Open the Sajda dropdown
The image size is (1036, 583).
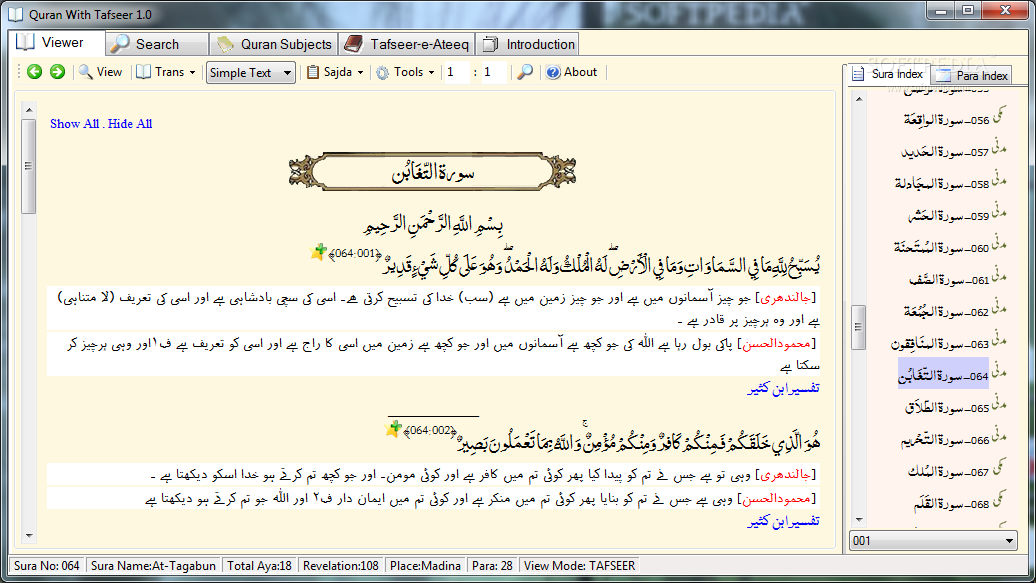pyautogui.click(x=335, y=72)
